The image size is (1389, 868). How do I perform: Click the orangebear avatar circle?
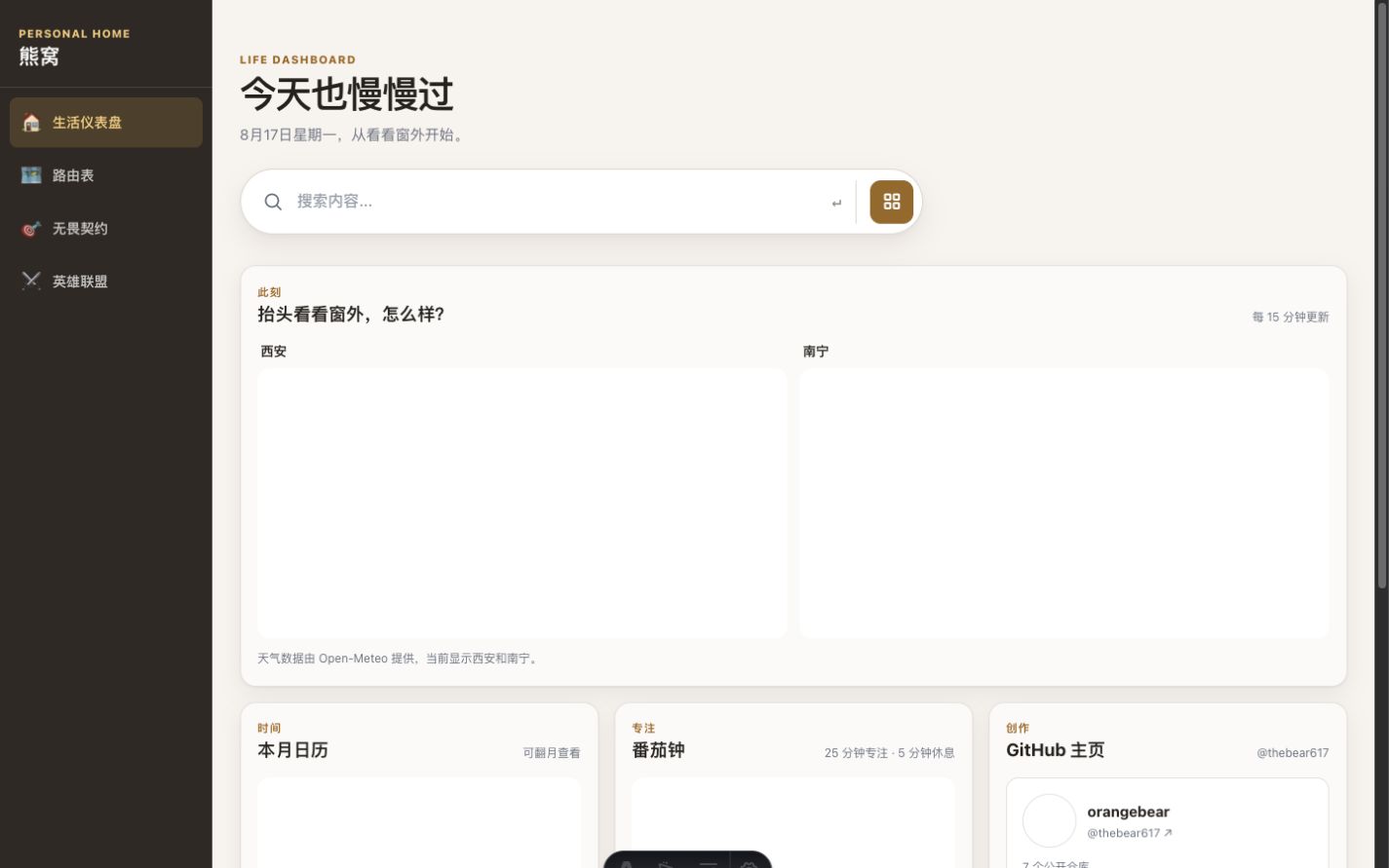[x=1049, y=820]
